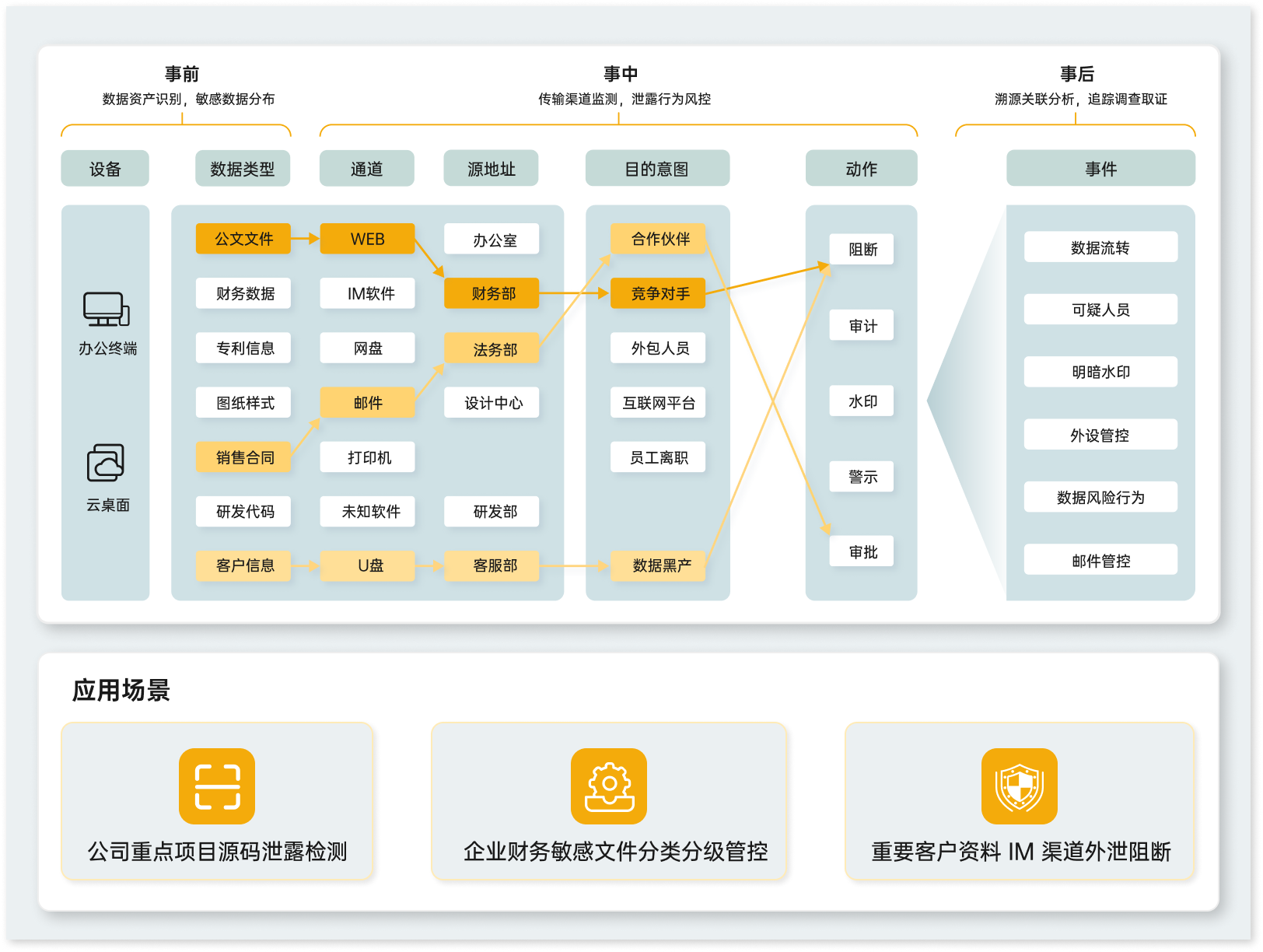Screen dimensions: 1263x952
Task: Open the 重要客户资料 IM 渠道外泄阻断 scenario card
Action: (x=1020, y=801)
